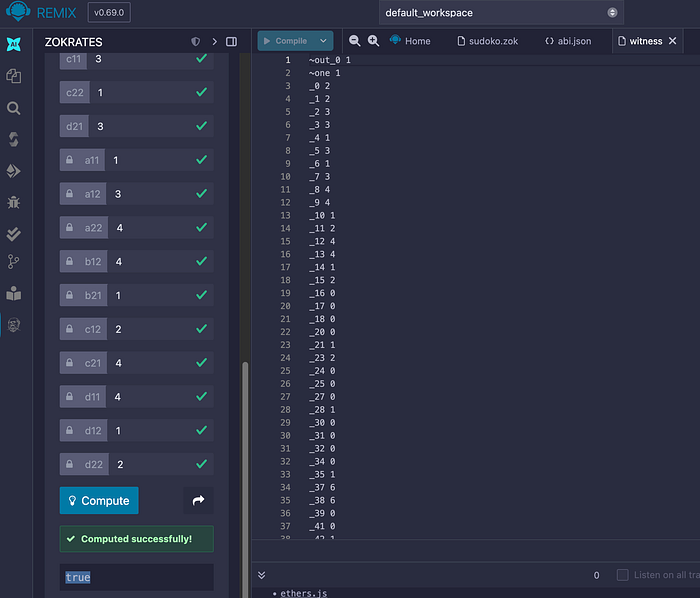Click the share arrow next to Compute

pos(198,500)
